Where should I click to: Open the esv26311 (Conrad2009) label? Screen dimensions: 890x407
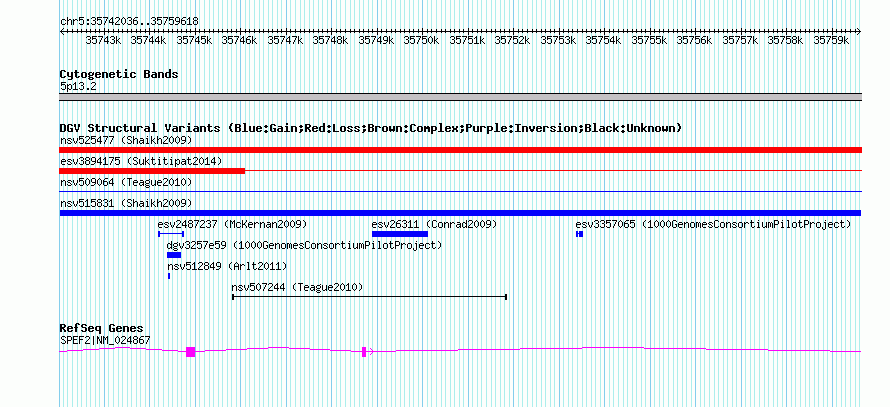point(434,224)
